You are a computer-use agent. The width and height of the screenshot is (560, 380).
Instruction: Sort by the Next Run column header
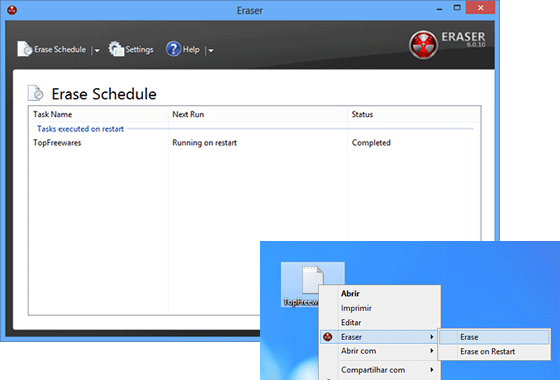point(258,114)
